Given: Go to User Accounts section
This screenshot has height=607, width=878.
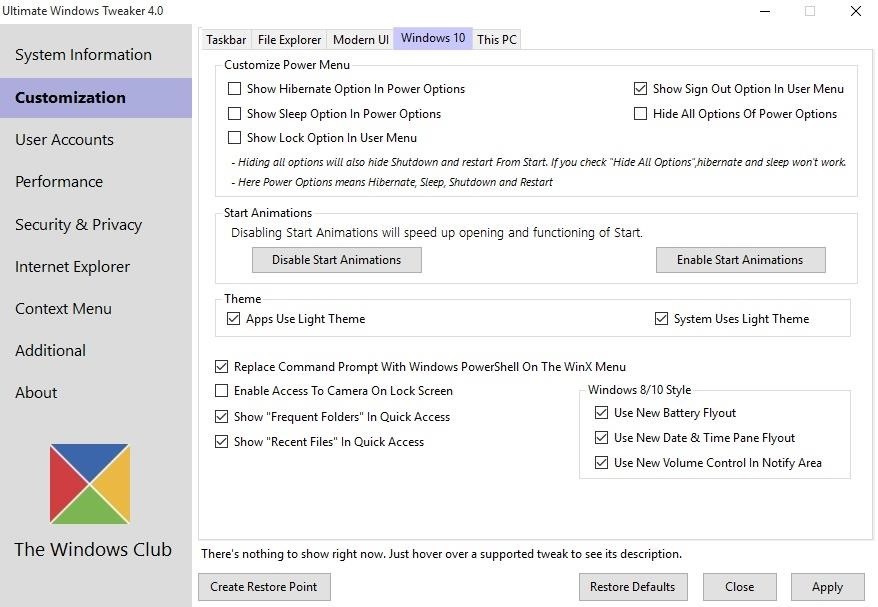Looking at the screenshot, I should click(x=64, y=140).
